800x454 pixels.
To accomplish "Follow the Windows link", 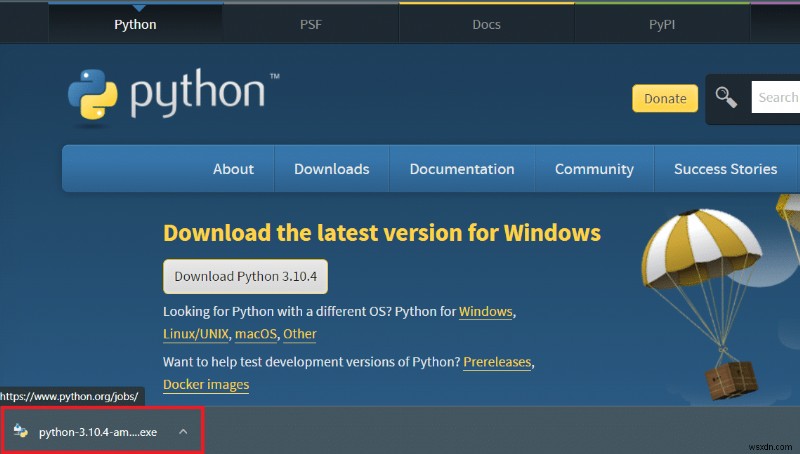I will tap(486, 312).
